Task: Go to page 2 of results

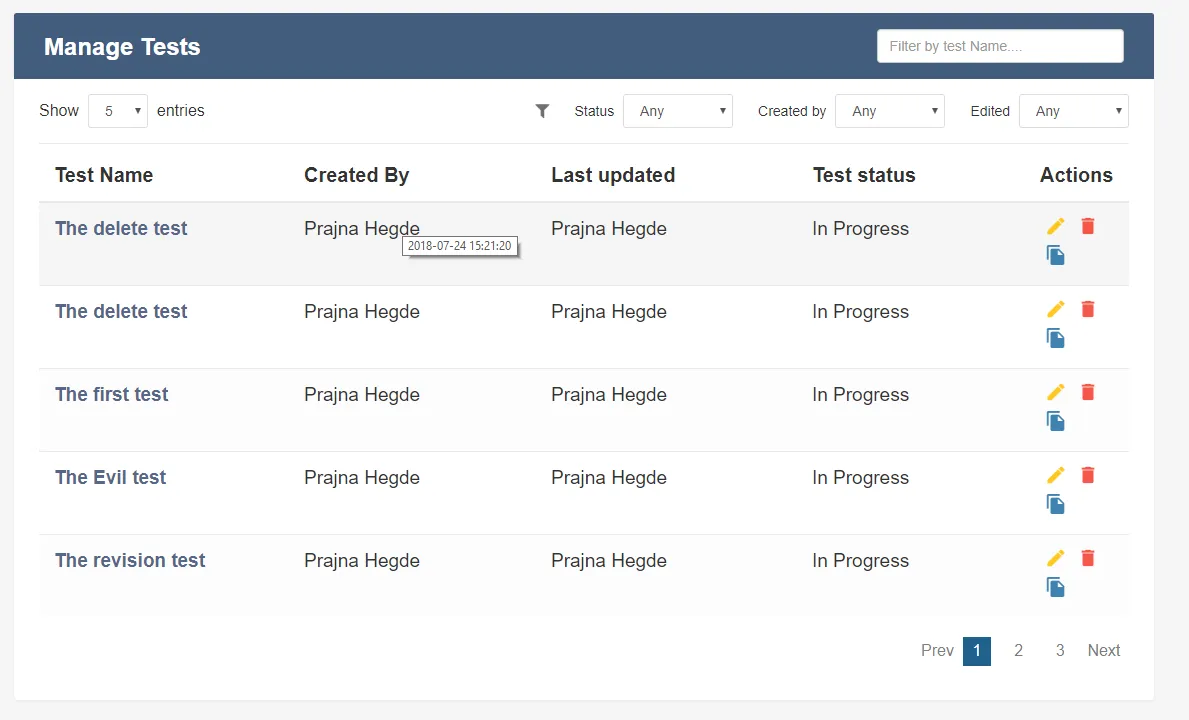Action: 1018,651
